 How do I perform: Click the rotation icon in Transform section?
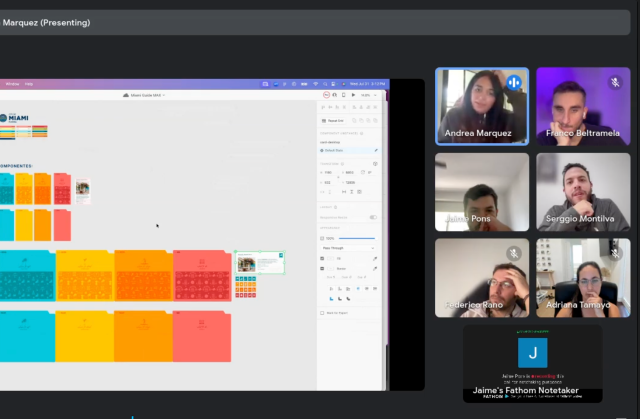click(363, 172)
